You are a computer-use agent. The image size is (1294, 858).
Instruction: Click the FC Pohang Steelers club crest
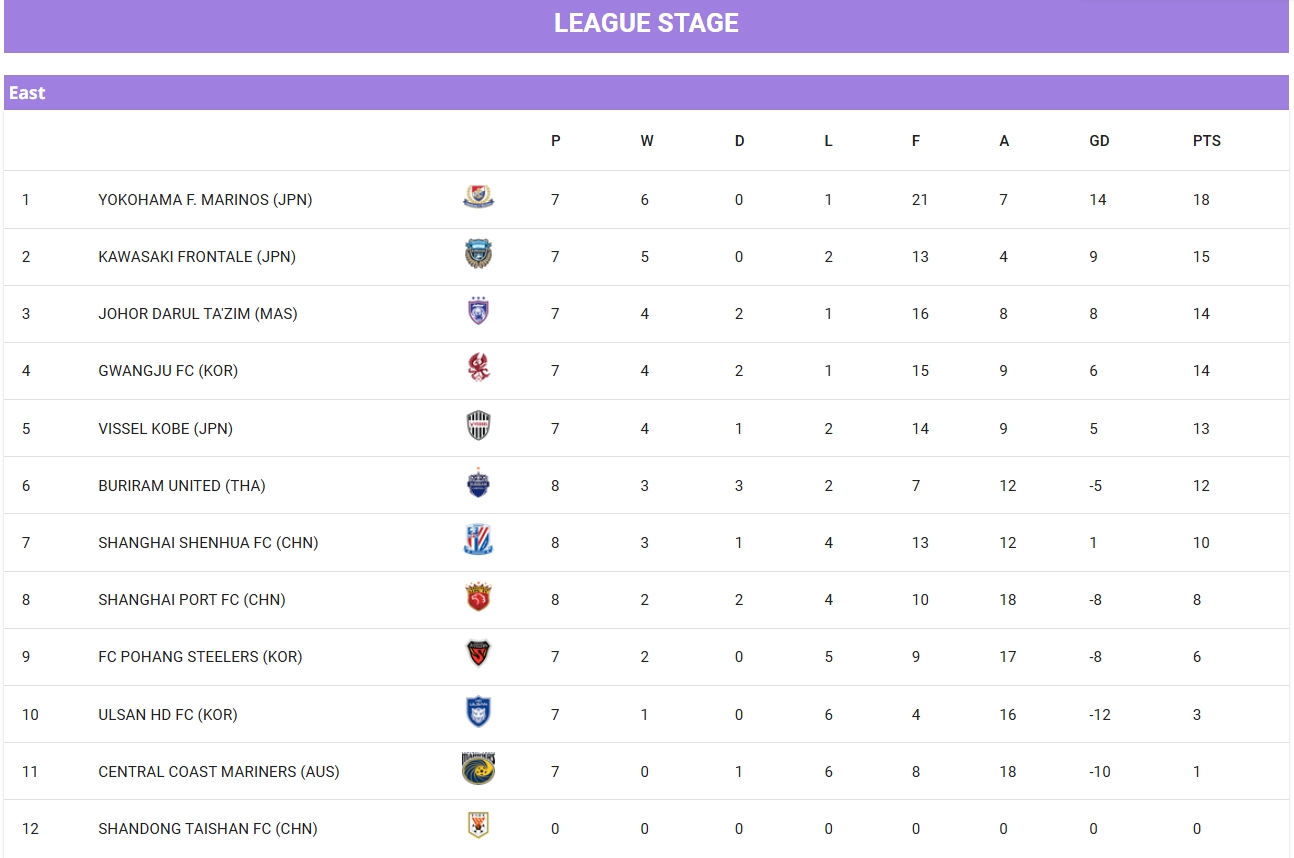click(478, 655)
